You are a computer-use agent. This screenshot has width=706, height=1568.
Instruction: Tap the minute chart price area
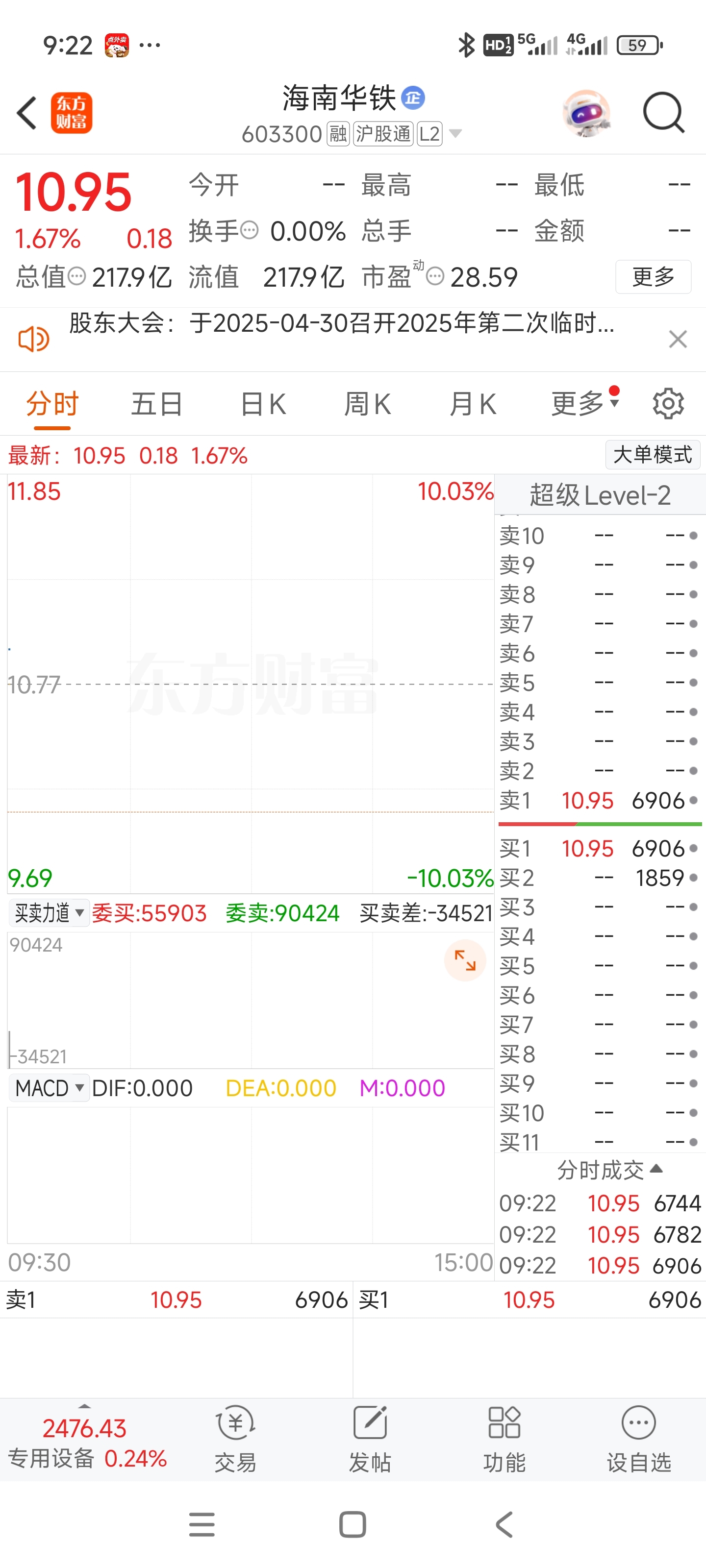pos(251,684)
